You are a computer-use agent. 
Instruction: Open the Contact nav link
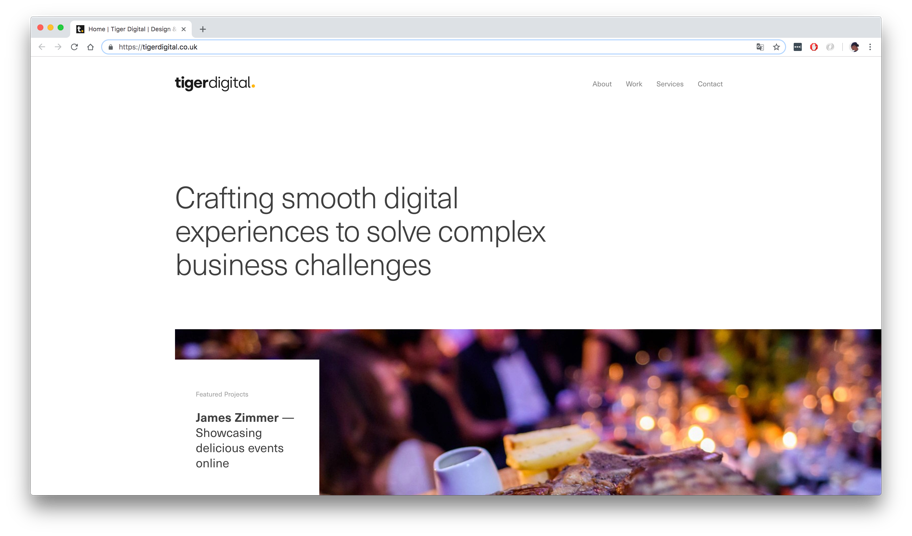point(710,84)
